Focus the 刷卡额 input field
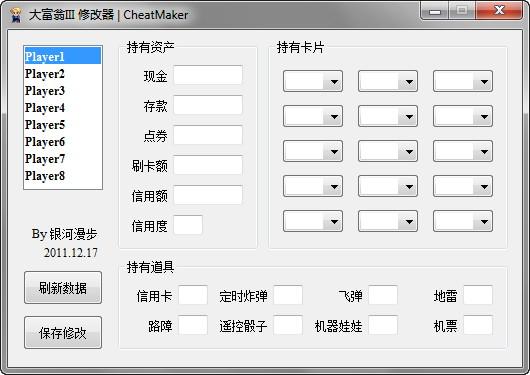This screenshot has width=530, height=375. pyautogui.click(x=208, y=165)
